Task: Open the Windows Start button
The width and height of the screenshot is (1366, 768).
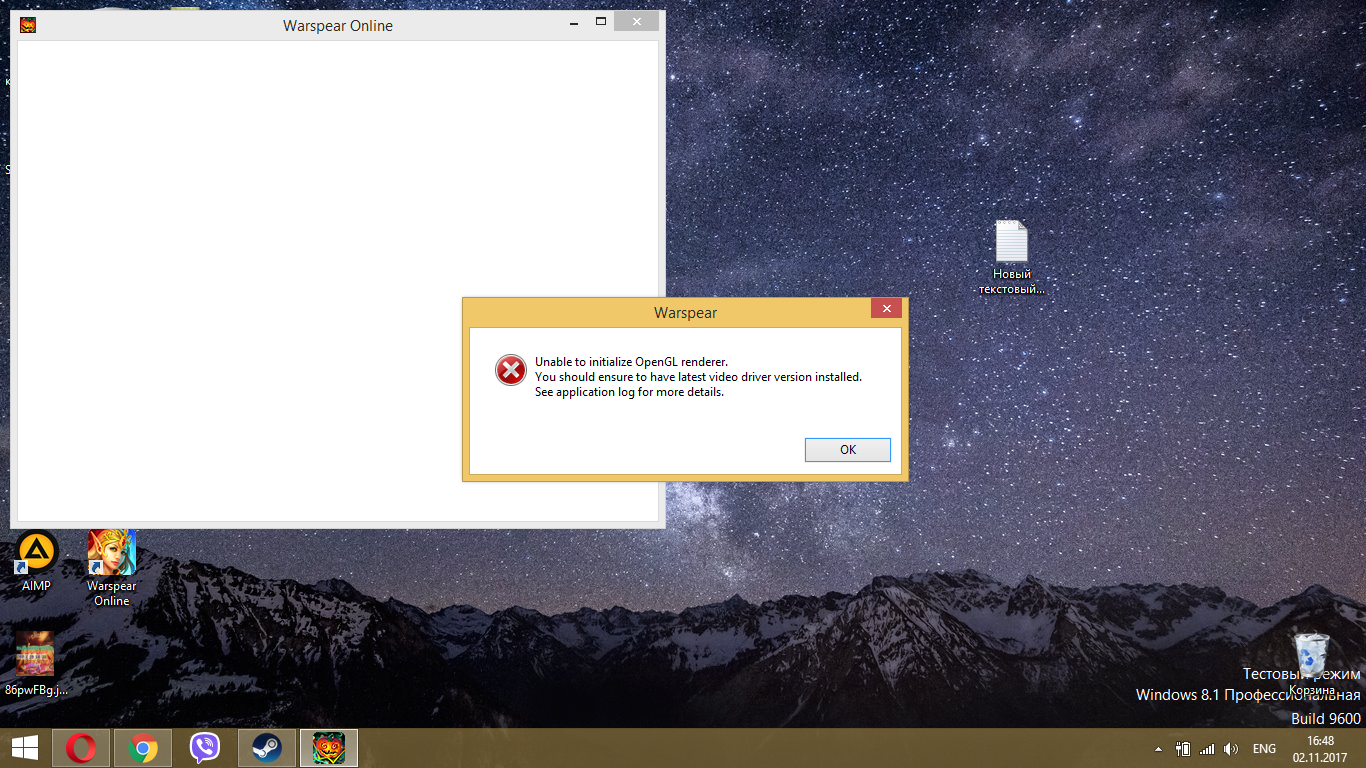Action: tap(25, 748)
